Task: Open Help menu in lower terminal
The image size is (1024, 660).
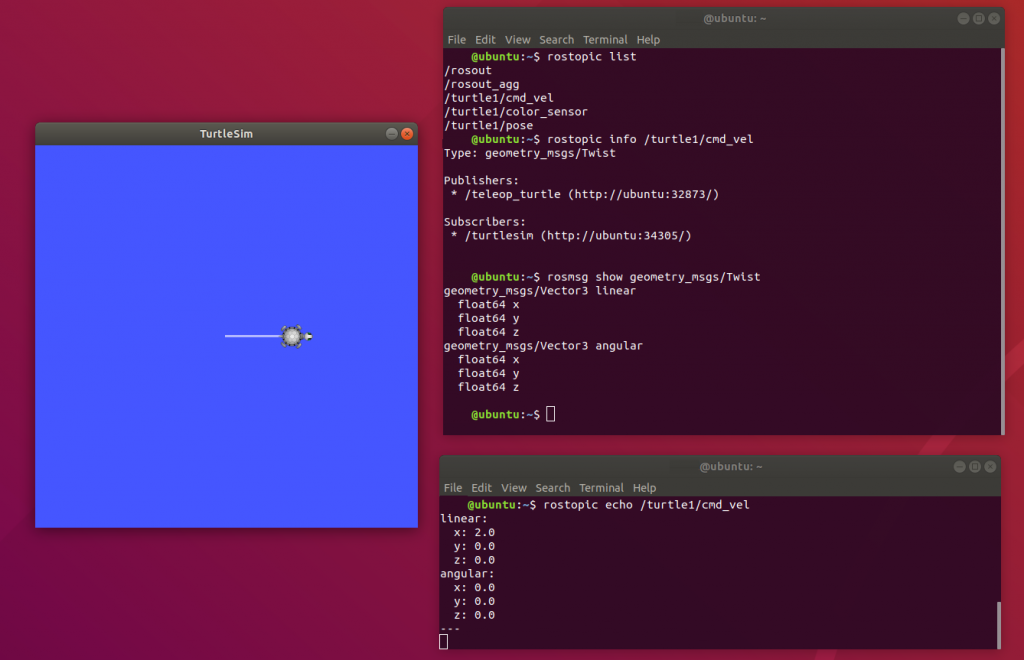Action: (644, 488)
